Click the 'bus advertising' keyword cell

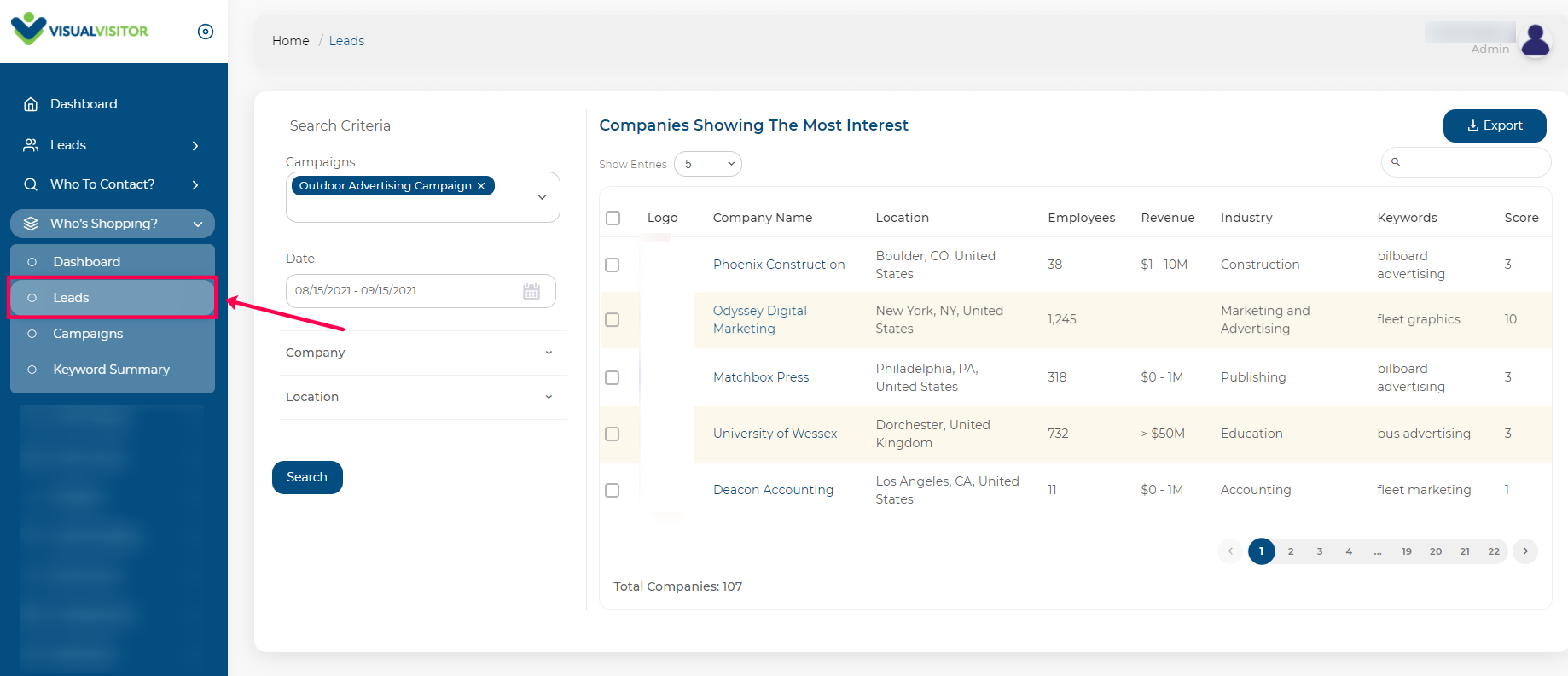(1424, 434)
